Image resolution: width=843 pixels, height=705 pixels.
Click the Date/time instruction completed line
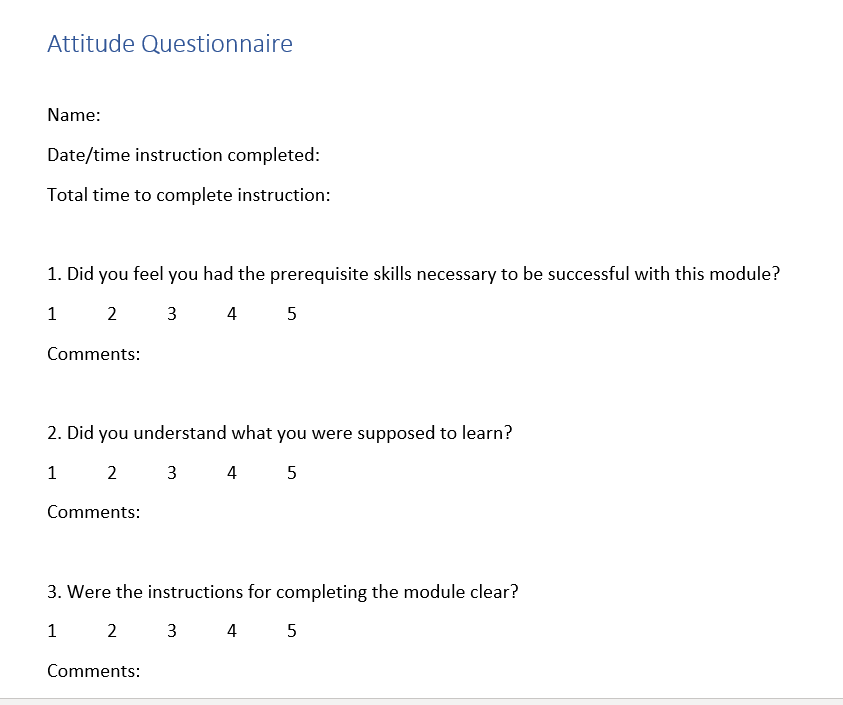(183, 155)
